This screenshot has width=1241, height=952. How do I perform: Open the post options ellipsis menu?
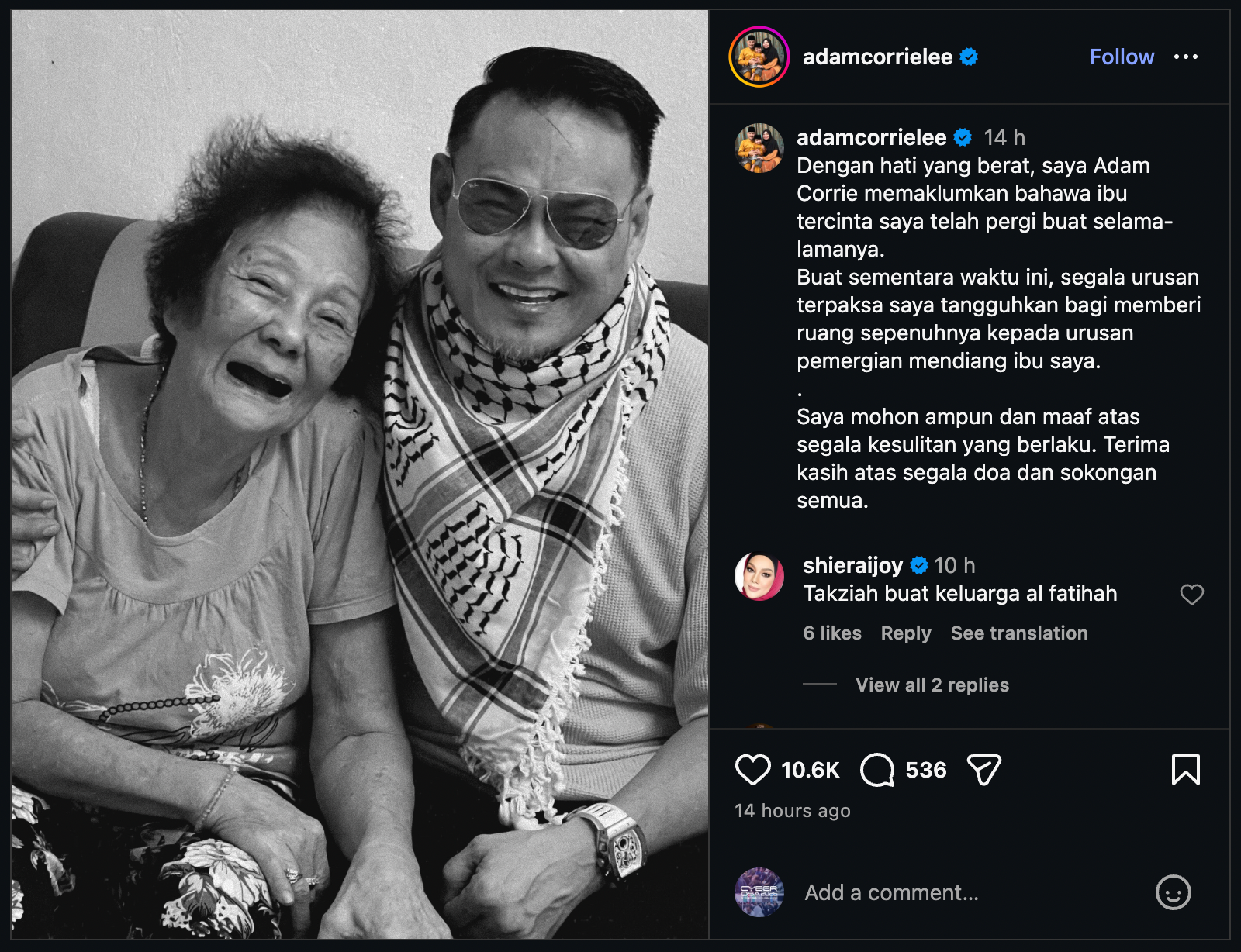coord(1187,57)
